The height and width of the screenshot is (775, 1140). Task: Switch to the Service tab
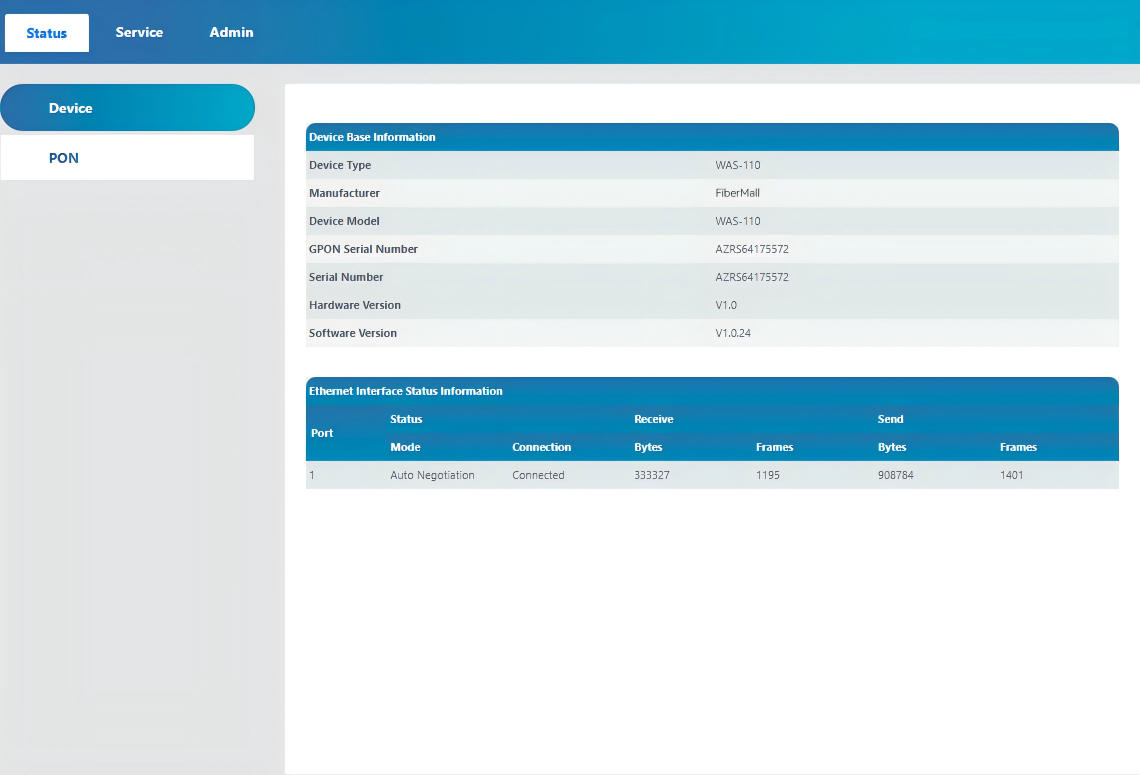point(139,32)
